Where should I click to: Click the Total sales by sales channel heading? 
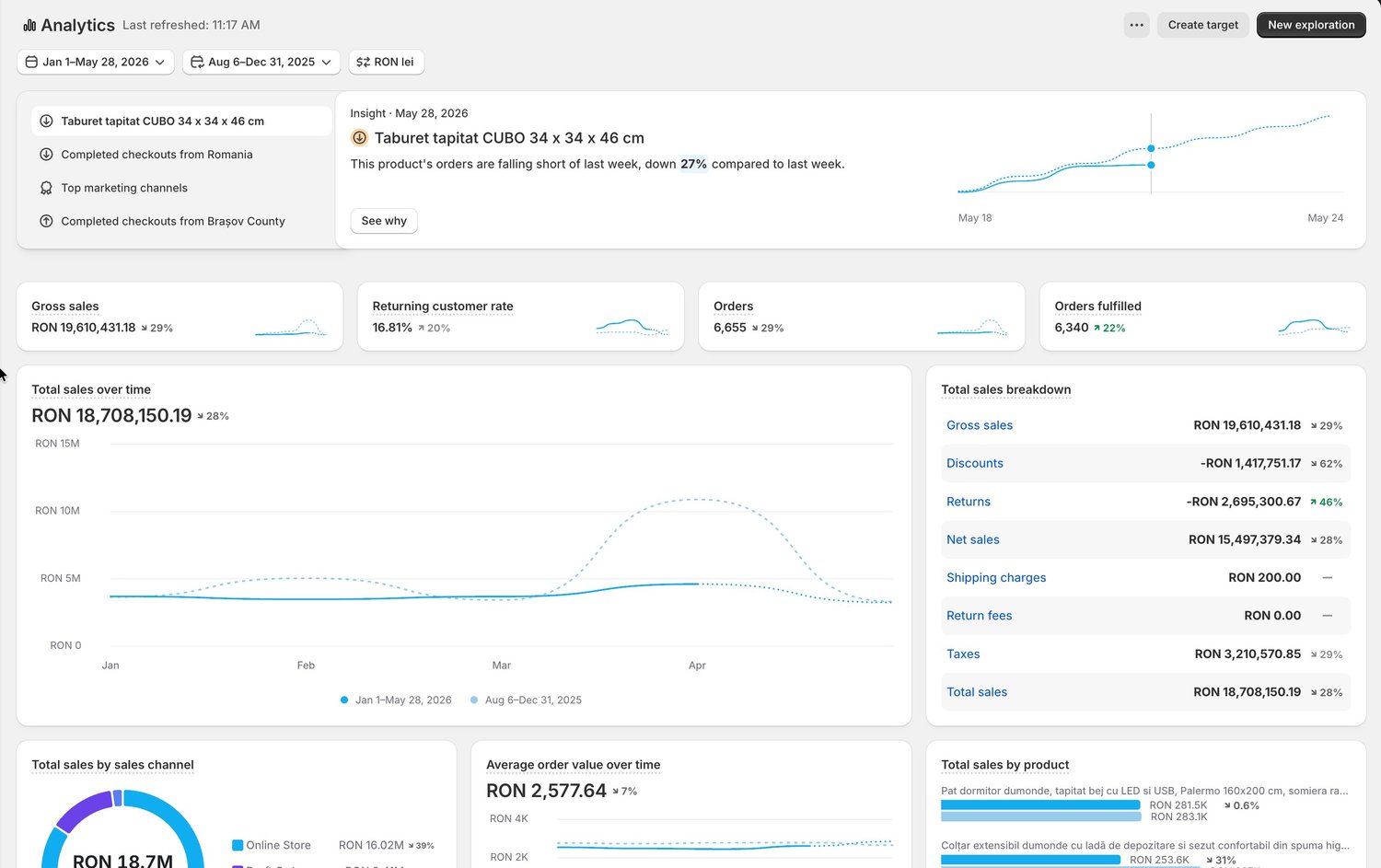pos(112,765)
